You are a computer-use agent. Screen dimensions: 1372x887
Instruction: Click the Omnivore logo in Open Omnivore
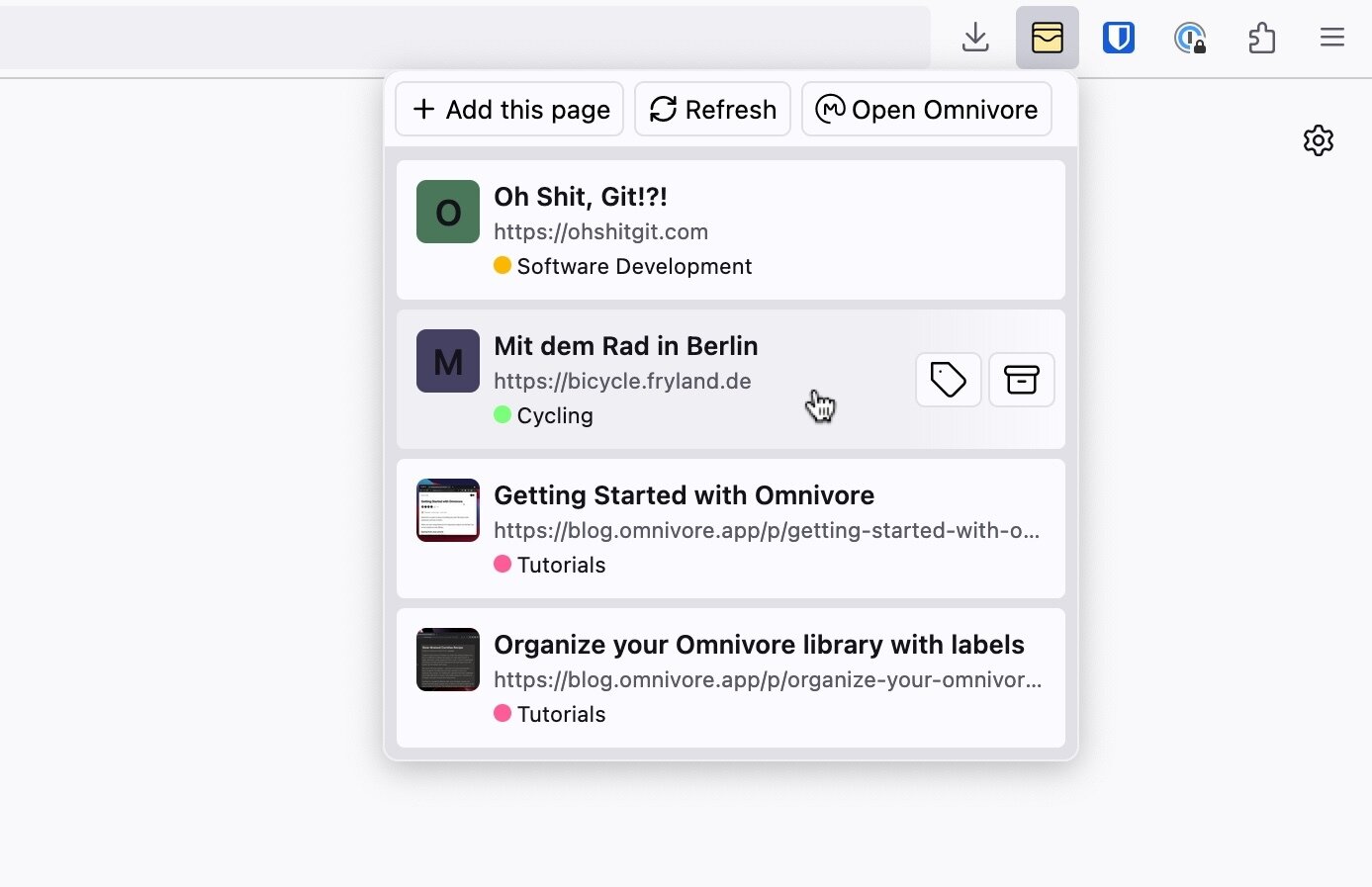point(830,109)
